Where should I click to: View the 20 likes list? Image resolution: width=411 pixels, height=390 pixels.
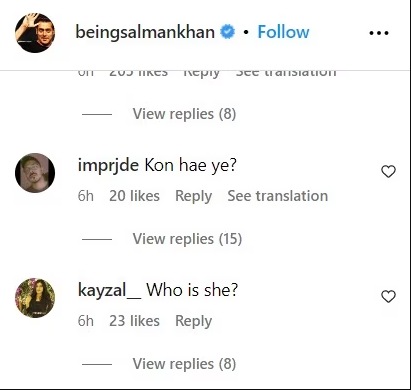pos(134,196)
